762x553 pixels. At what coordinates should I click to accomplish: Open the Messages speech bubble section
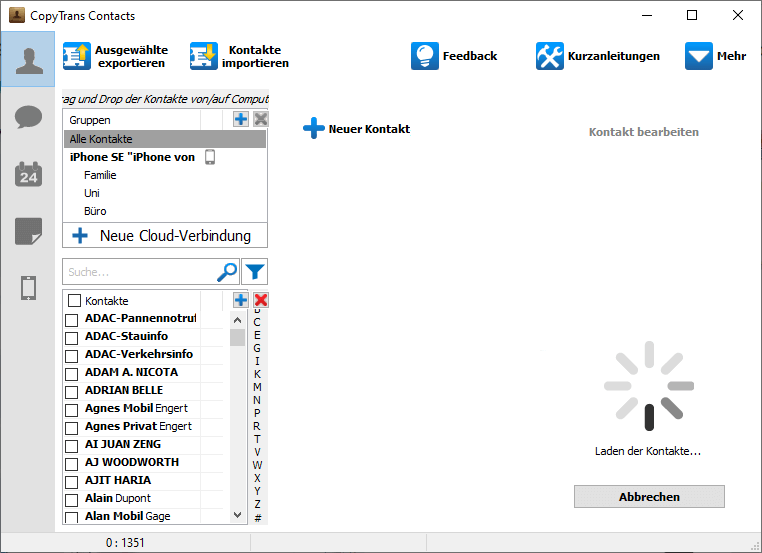click(x=28, y=117)
